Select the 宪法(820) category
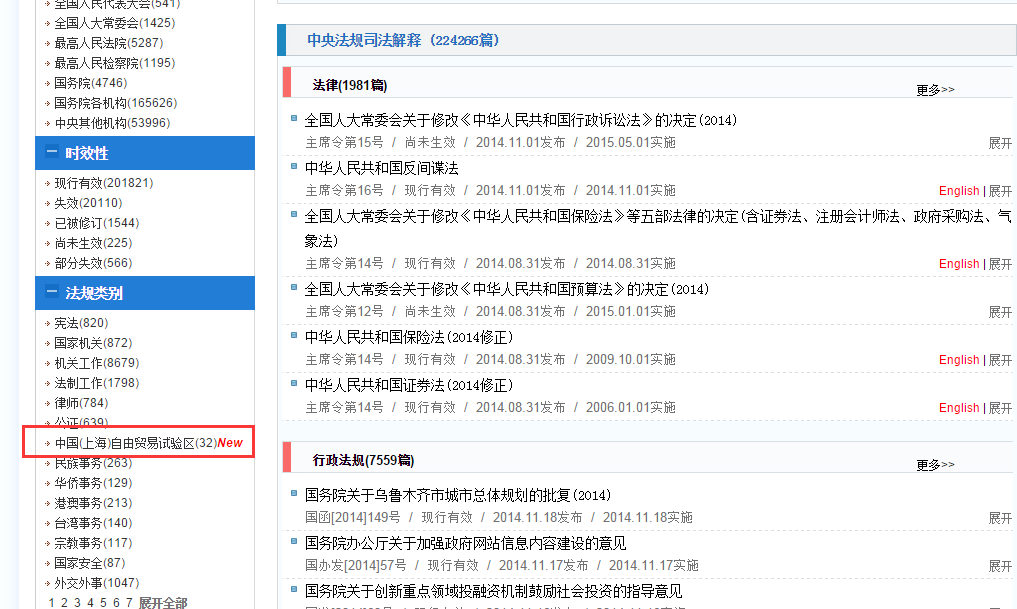 pyautogui.click(x=80, y=323)
